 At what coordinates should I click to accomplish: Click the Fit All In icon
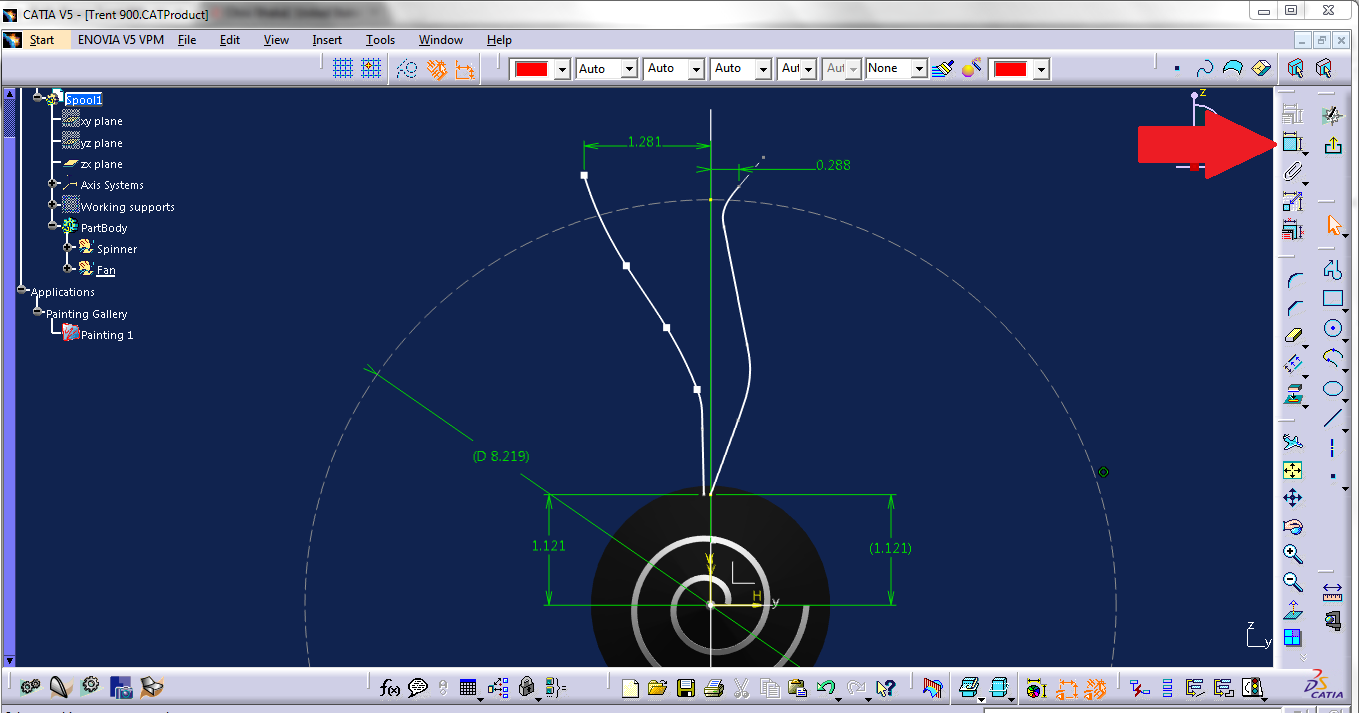click(1292, 469)
